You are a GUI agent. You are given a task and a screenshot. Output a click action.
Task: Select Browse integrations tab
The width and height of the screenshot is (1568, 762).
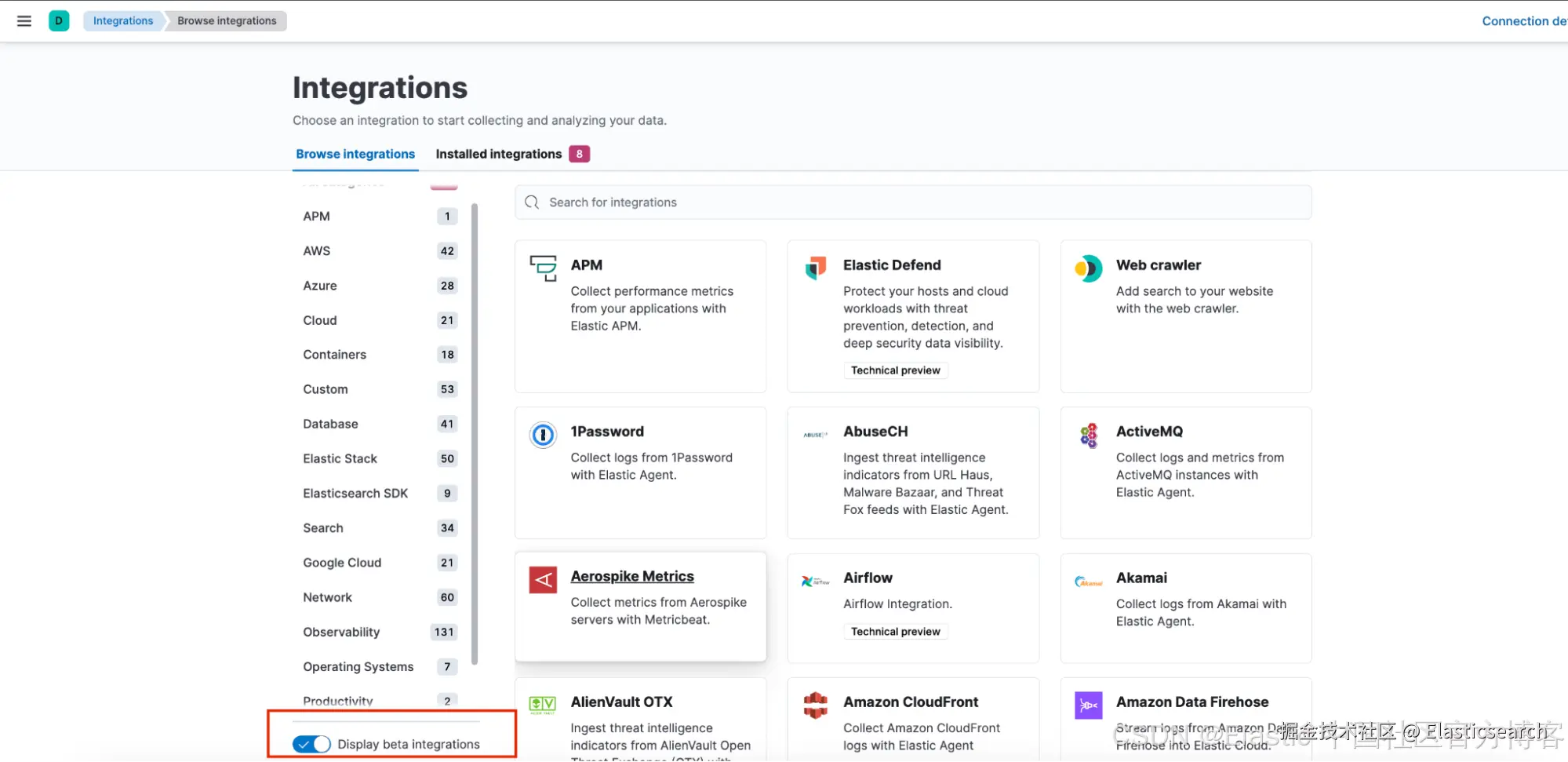click(355, 154)
